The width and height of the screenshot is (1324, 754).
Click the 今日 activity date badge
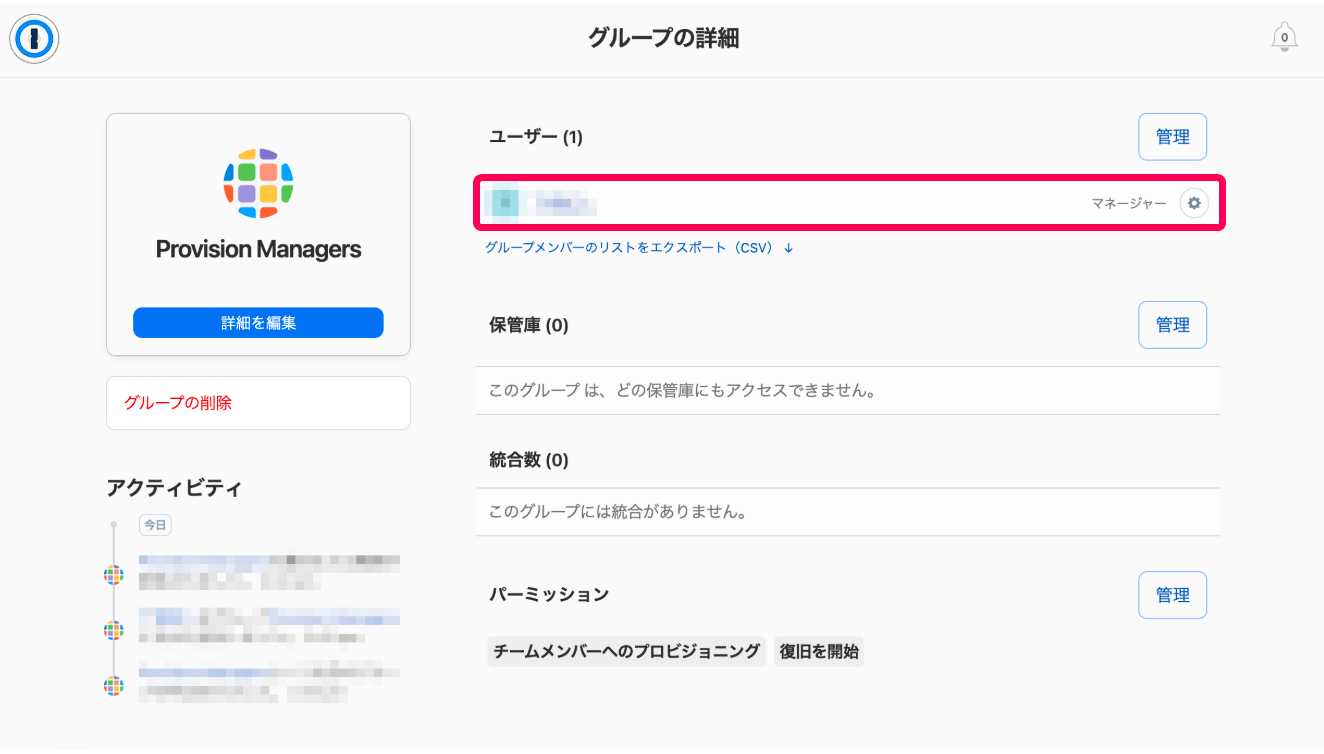(x=155, y=524)
